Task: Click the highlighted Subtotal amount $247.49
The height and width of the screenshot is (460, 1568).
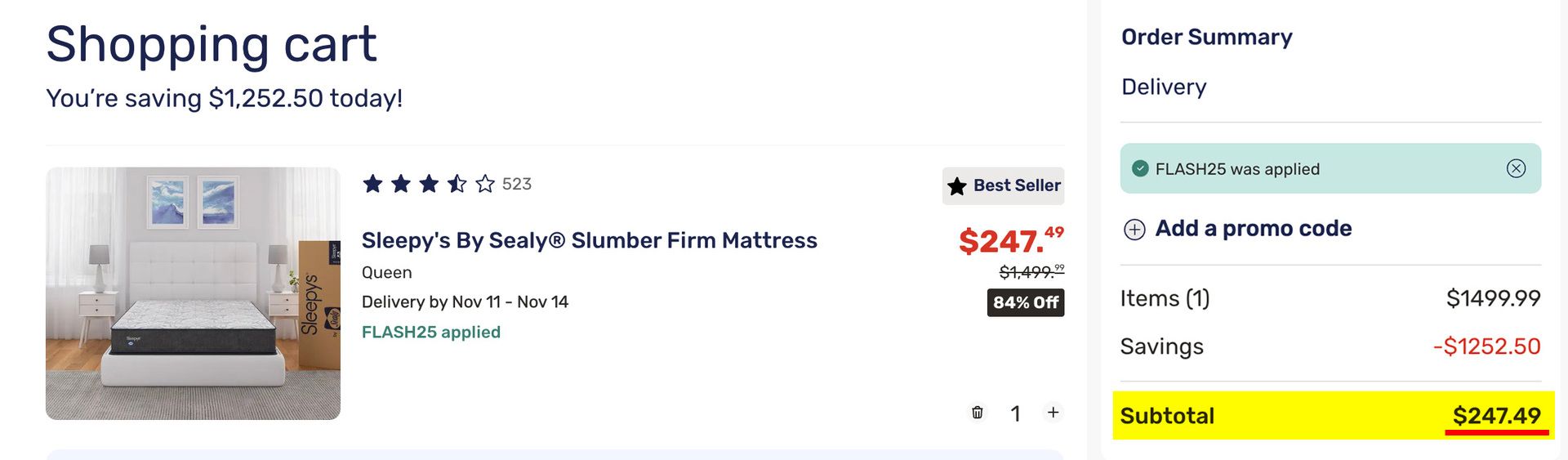Action: [1496, 416]
